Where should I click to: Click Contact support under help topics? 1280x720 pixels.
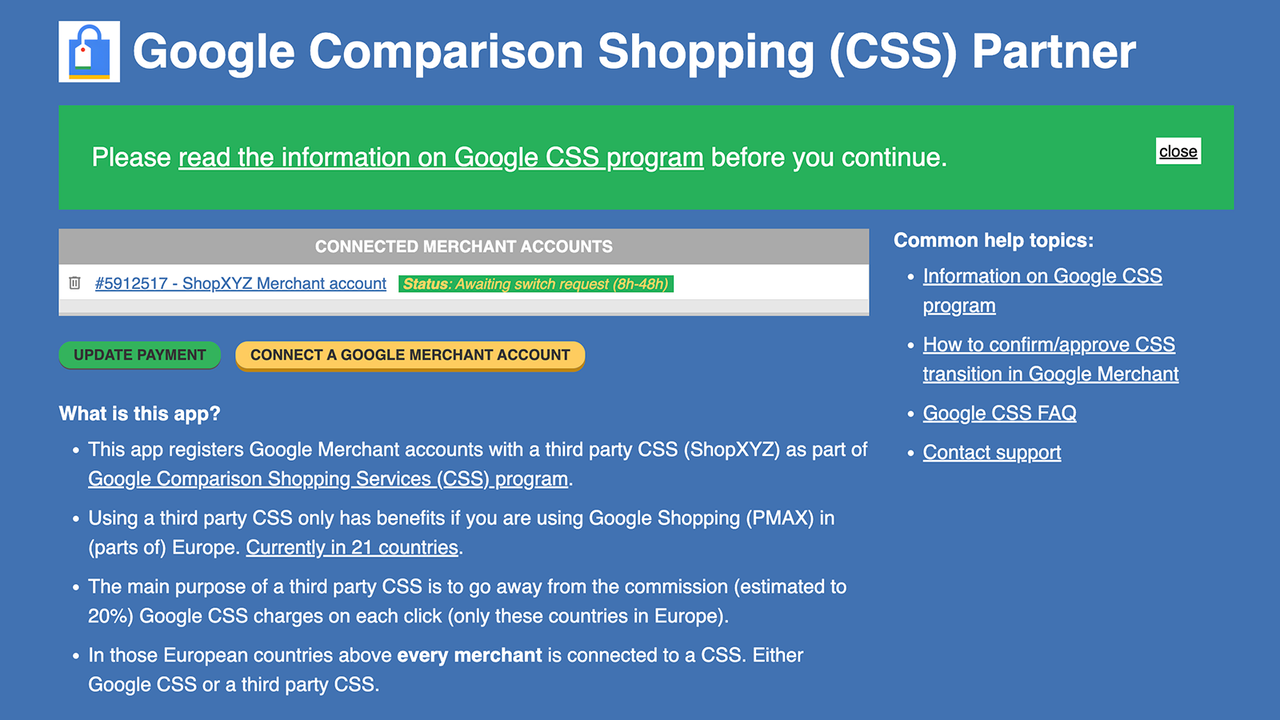coord(991,452)
